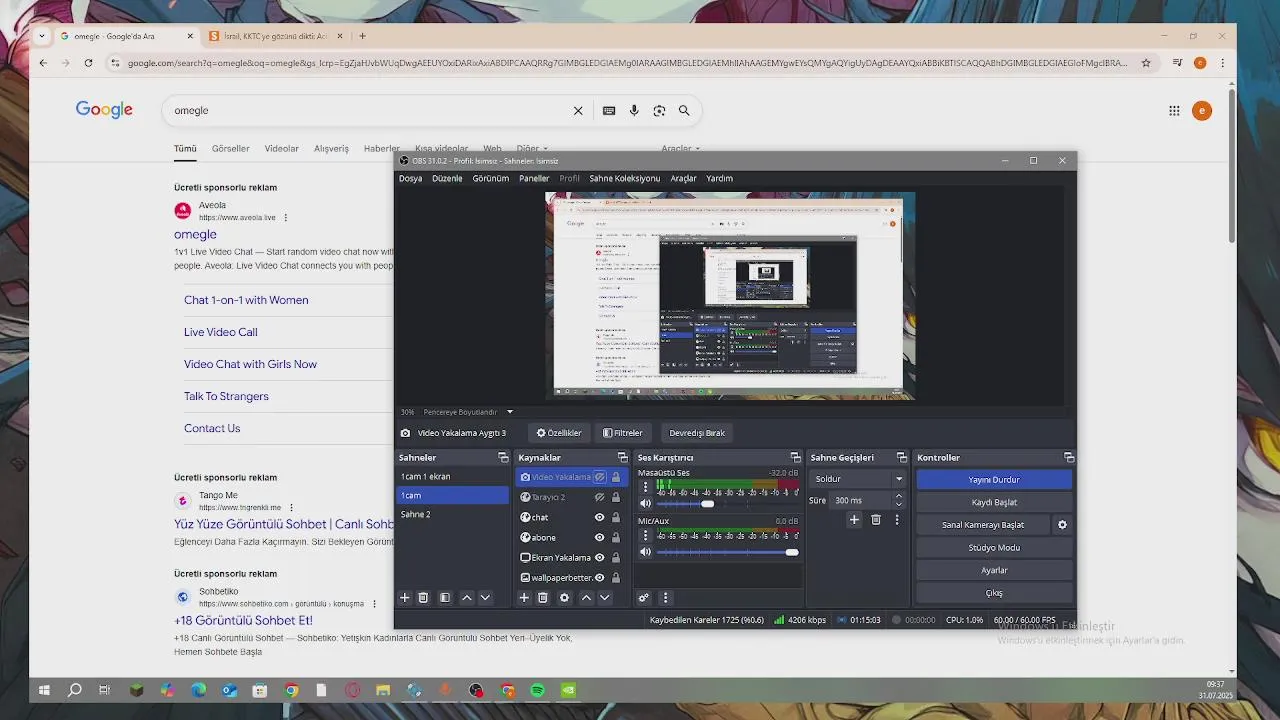Mute Mic/Aux speaker icon

coord(645,552)
